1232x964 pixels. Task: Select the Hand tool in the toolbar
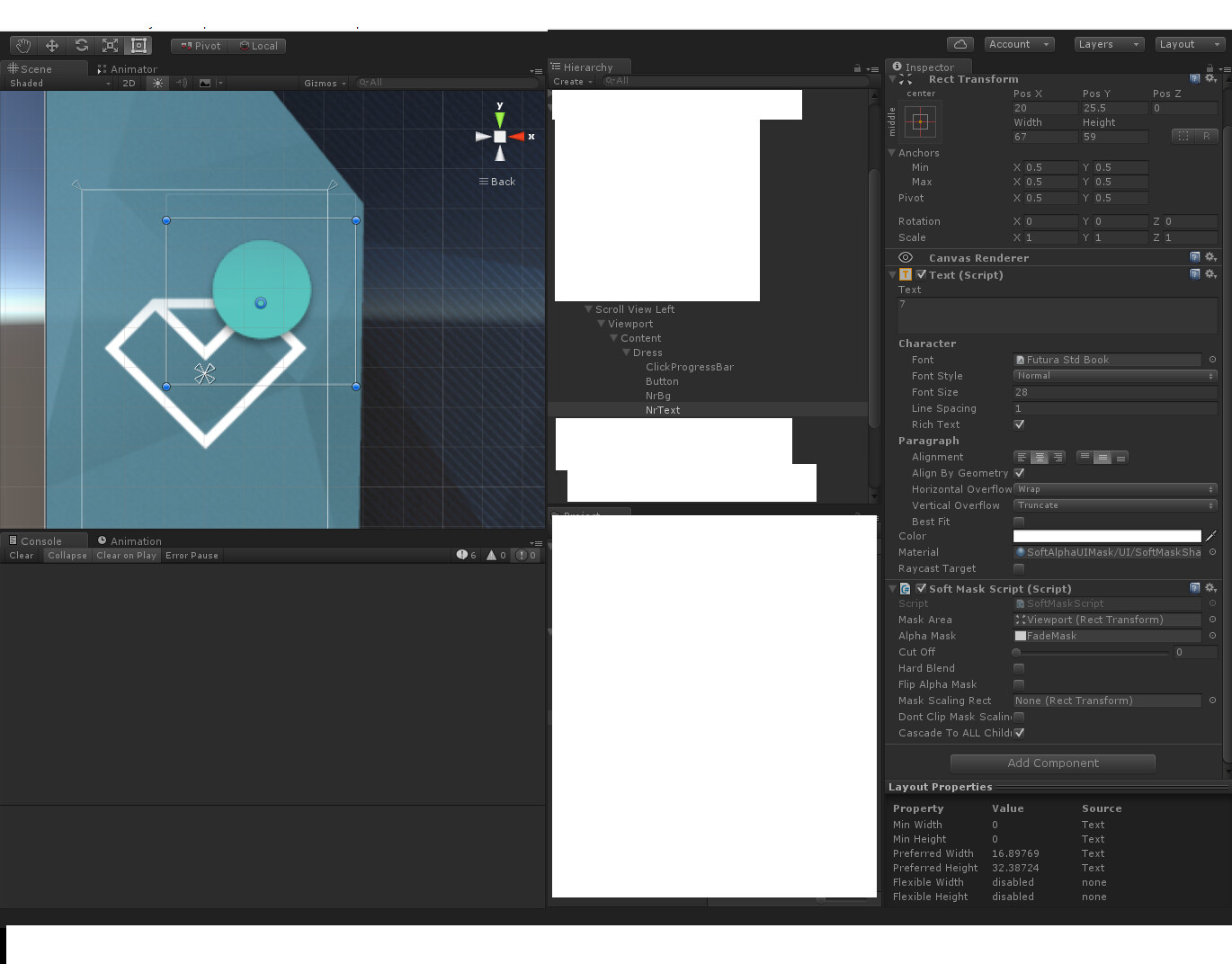[22, 45]
